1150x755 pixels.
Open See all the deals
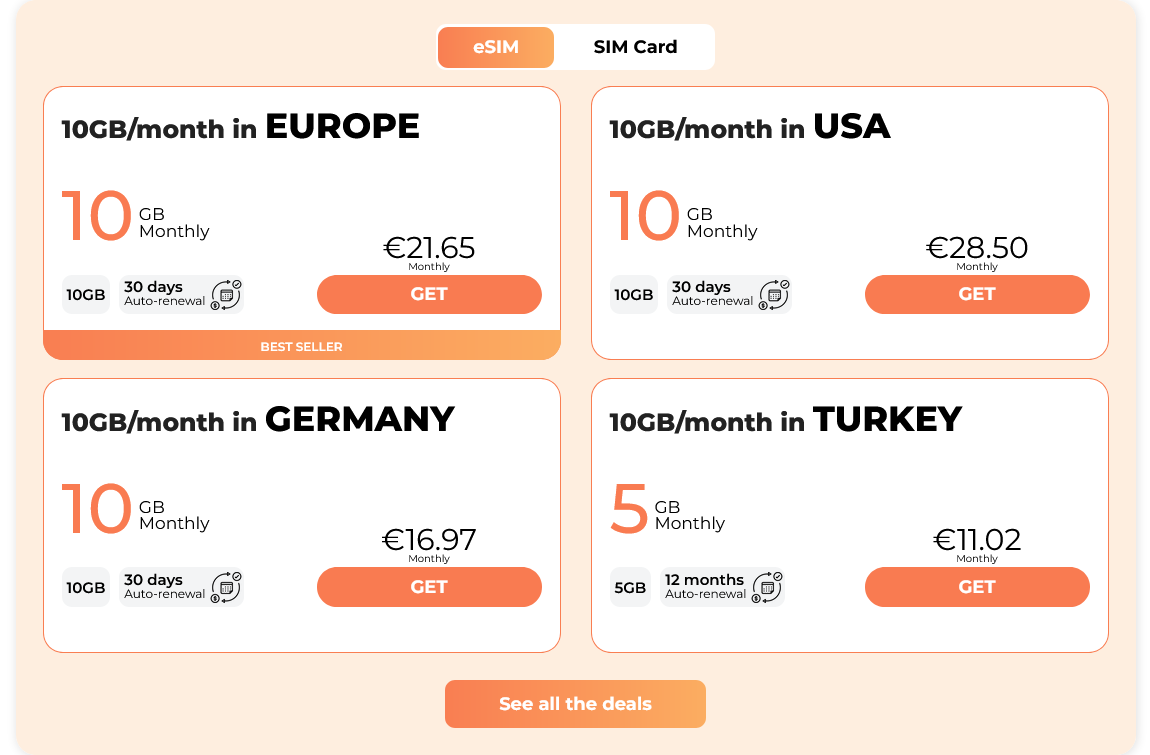575,704
